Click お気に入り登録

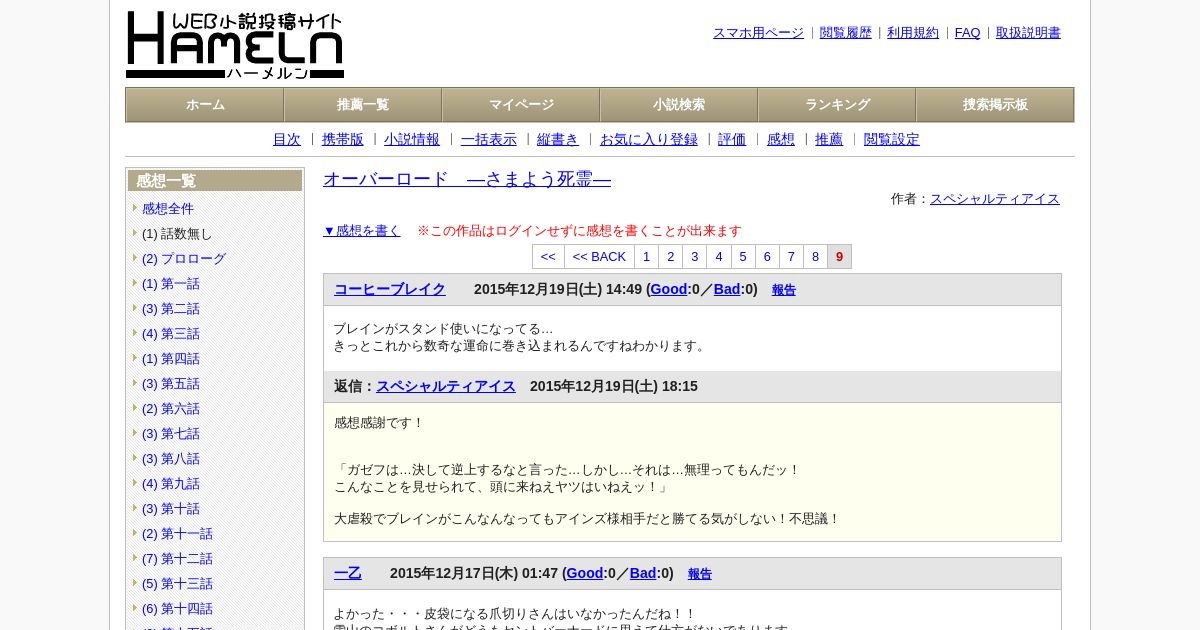pyautogui.click(x=649, y=140)
